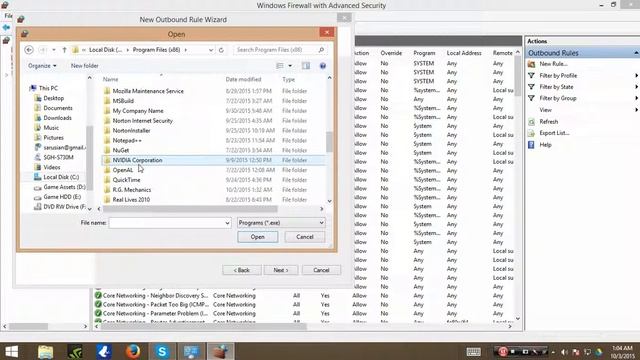640x360 pixels.
Task: Select the Mozilla Maintenance Service folder
Action: point(148,91)
